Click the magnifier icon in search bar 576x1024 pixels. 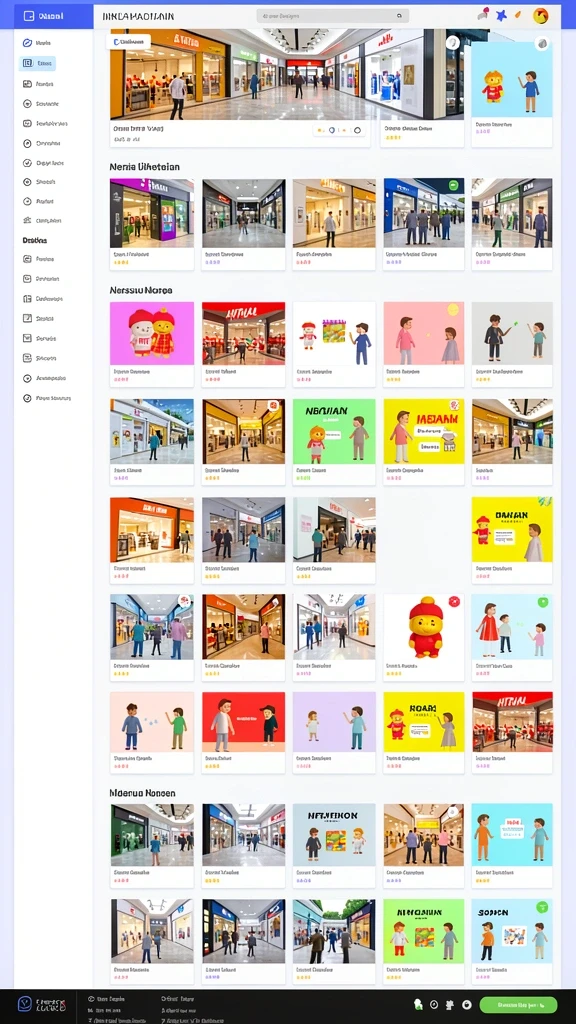pyautogui.click(x=399, y=16)
